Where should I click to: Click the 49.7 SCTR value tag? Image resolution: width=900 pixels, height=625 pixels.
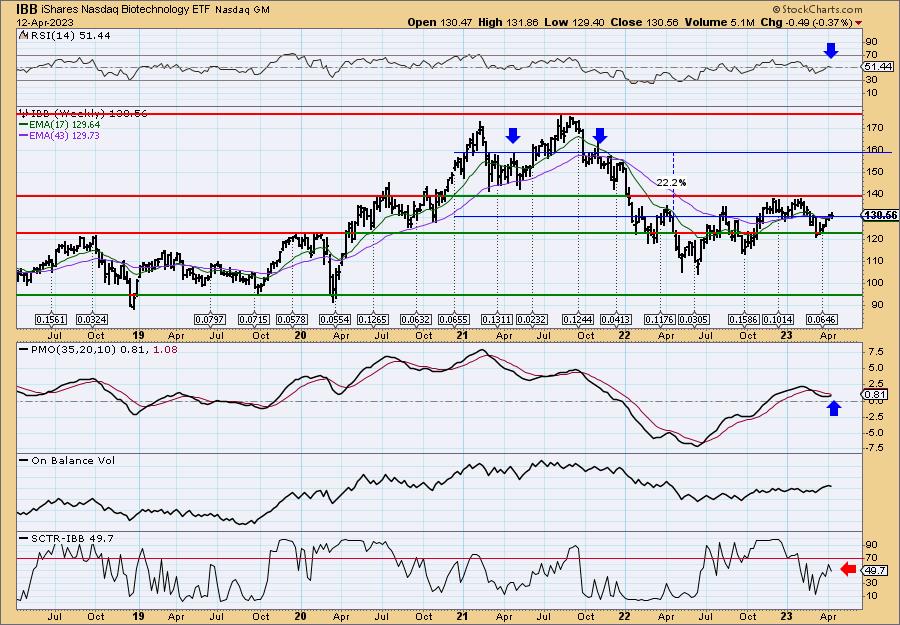[875, 570]
